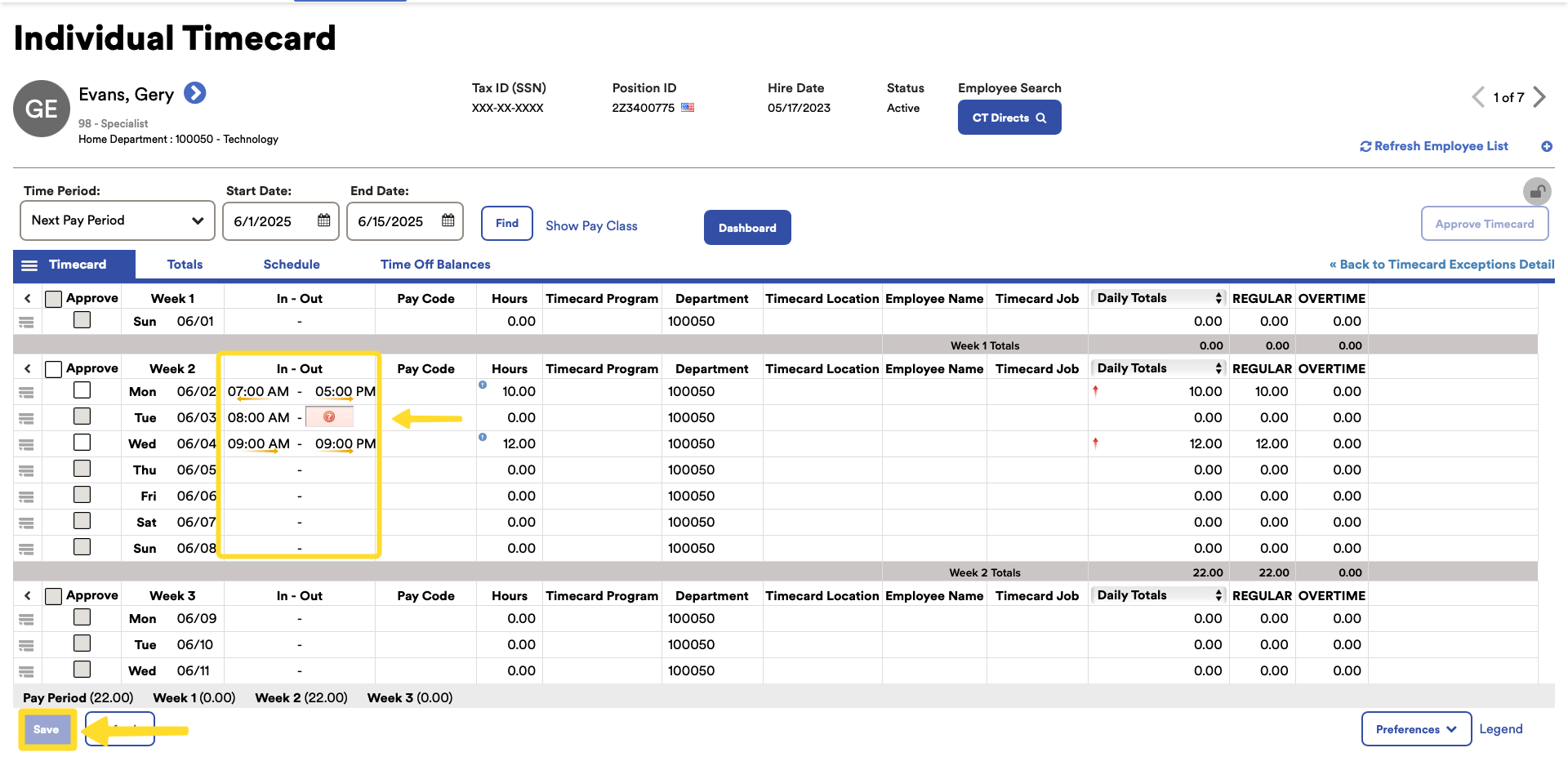Open the Legend link

click(x=1501, y=729)
